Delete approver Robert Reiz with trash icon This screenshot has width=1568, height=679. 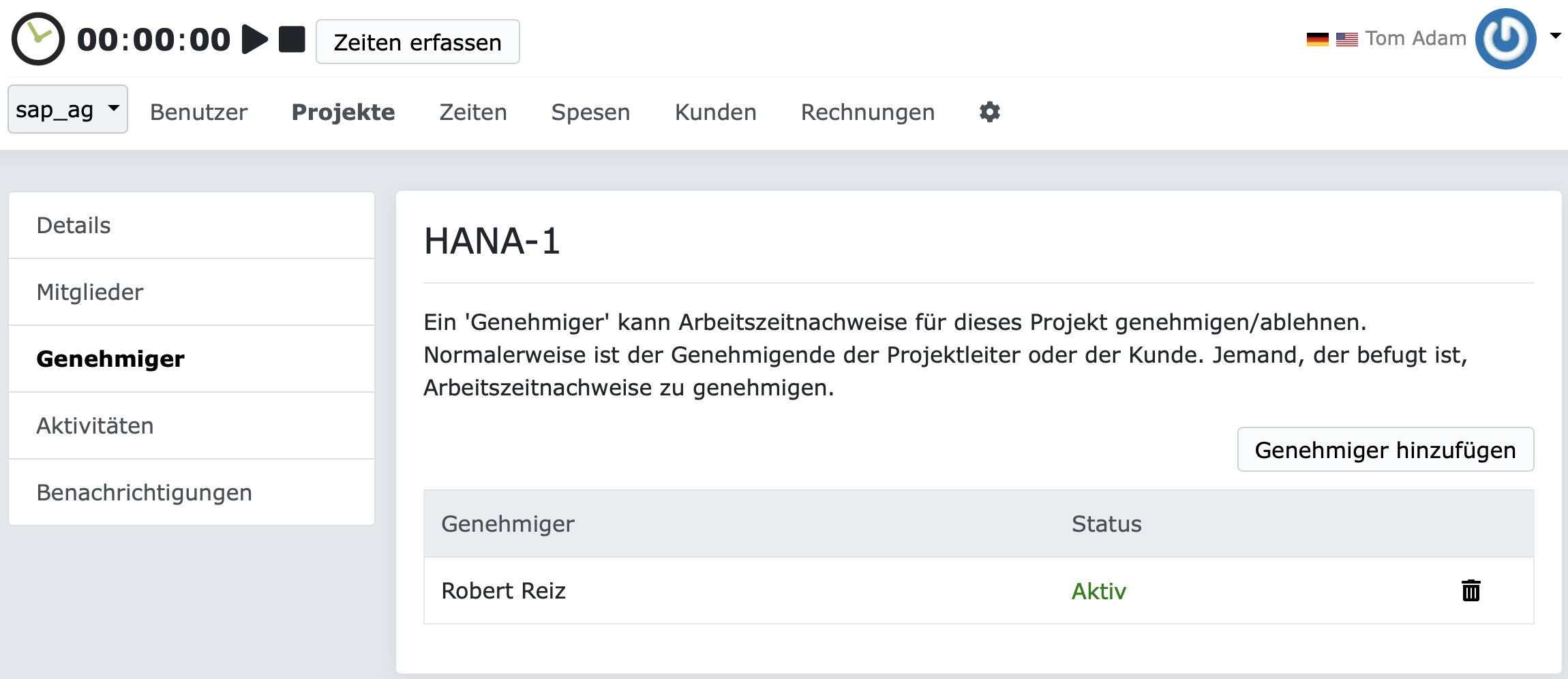tap(1471, 590)
